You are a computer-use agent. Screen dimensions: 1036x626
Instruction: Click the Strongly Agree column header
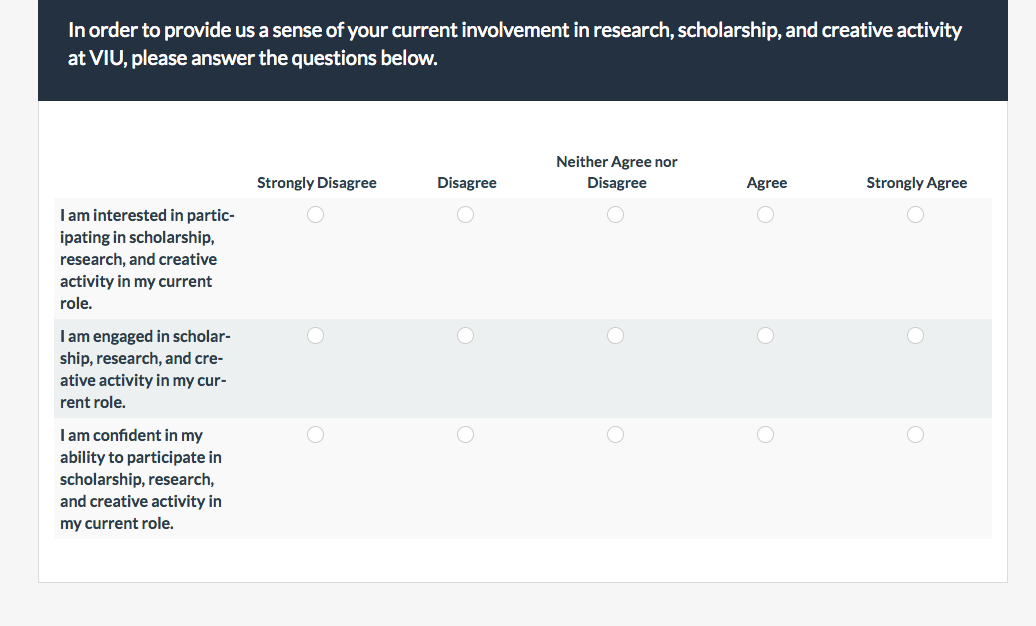coord(916,183)
